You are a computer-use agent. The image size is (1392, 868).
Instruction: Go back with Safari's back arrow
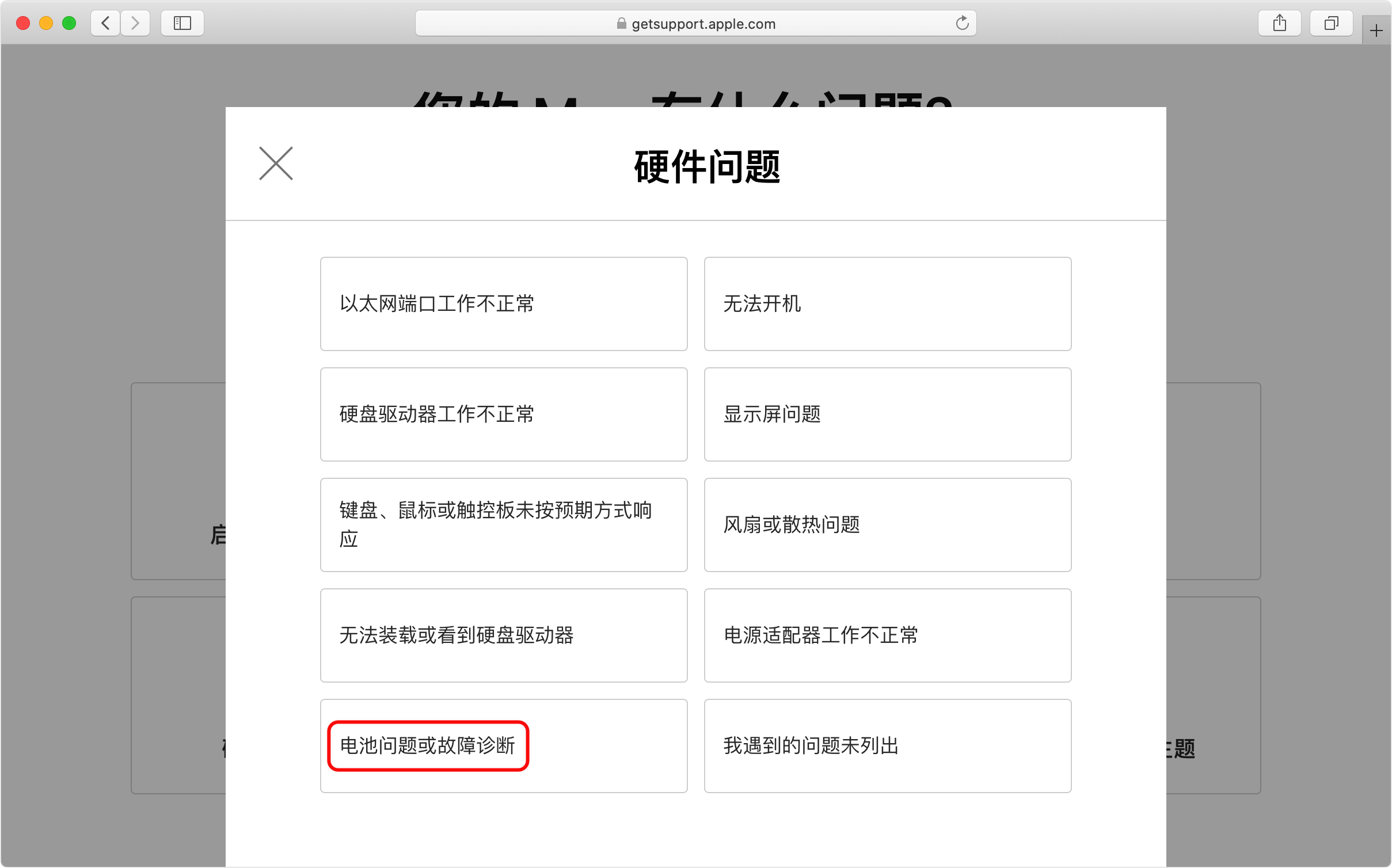[x=105, y=23]
